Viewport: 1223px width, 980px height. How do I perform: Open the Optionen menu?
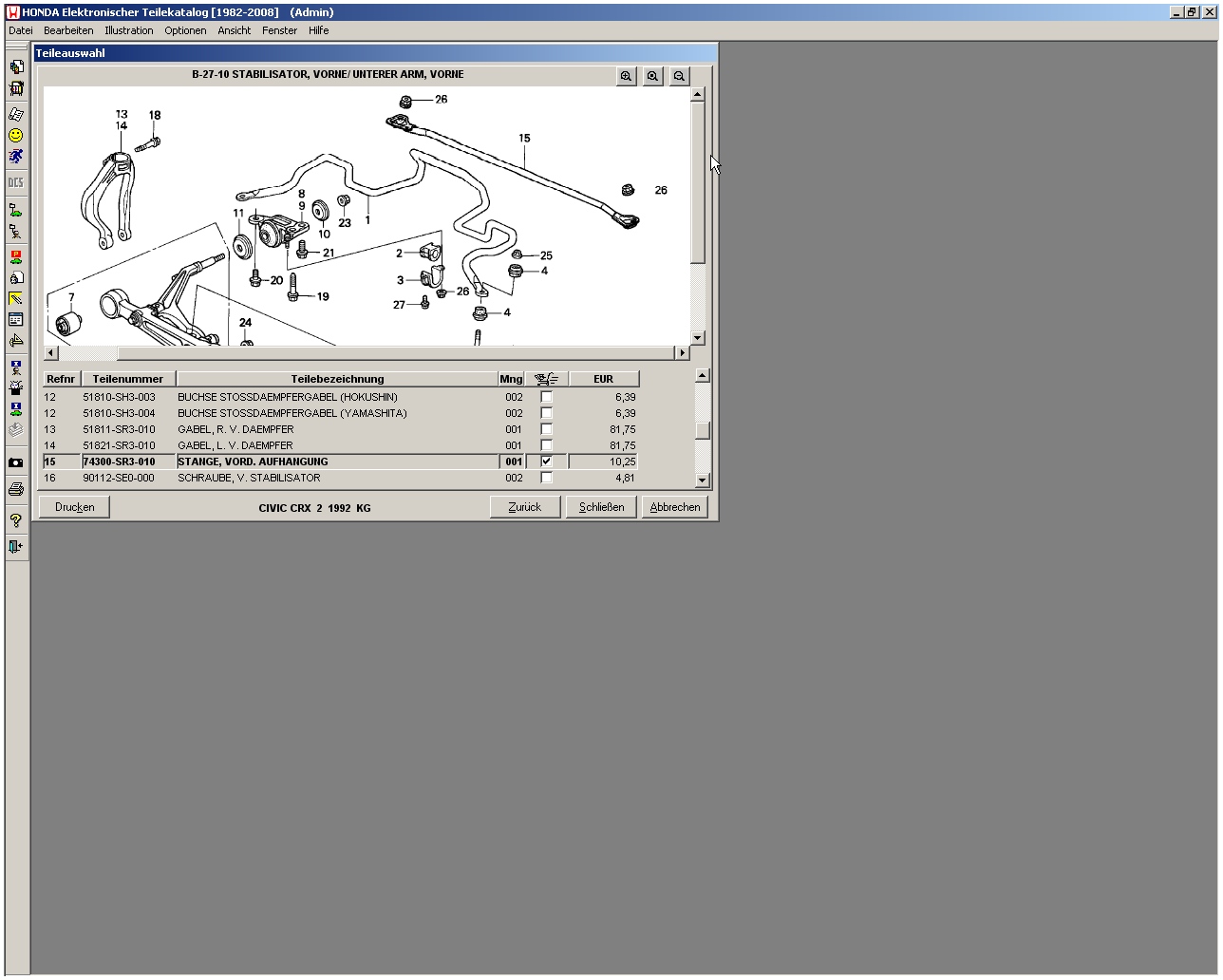click(x=185, y=30)
